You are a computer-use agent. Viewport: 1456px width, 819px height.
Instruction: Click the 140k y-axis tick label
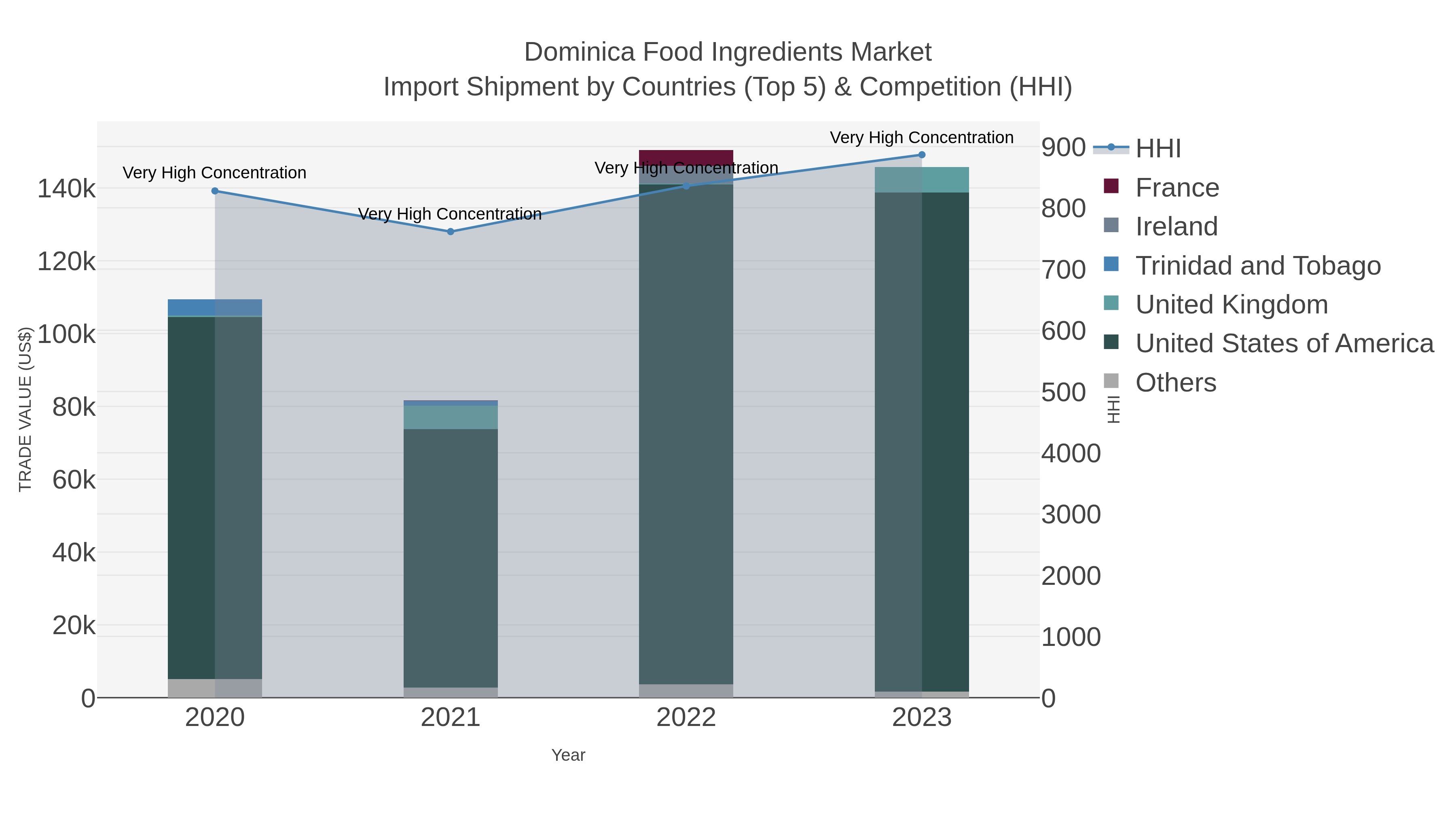(67, 189)
